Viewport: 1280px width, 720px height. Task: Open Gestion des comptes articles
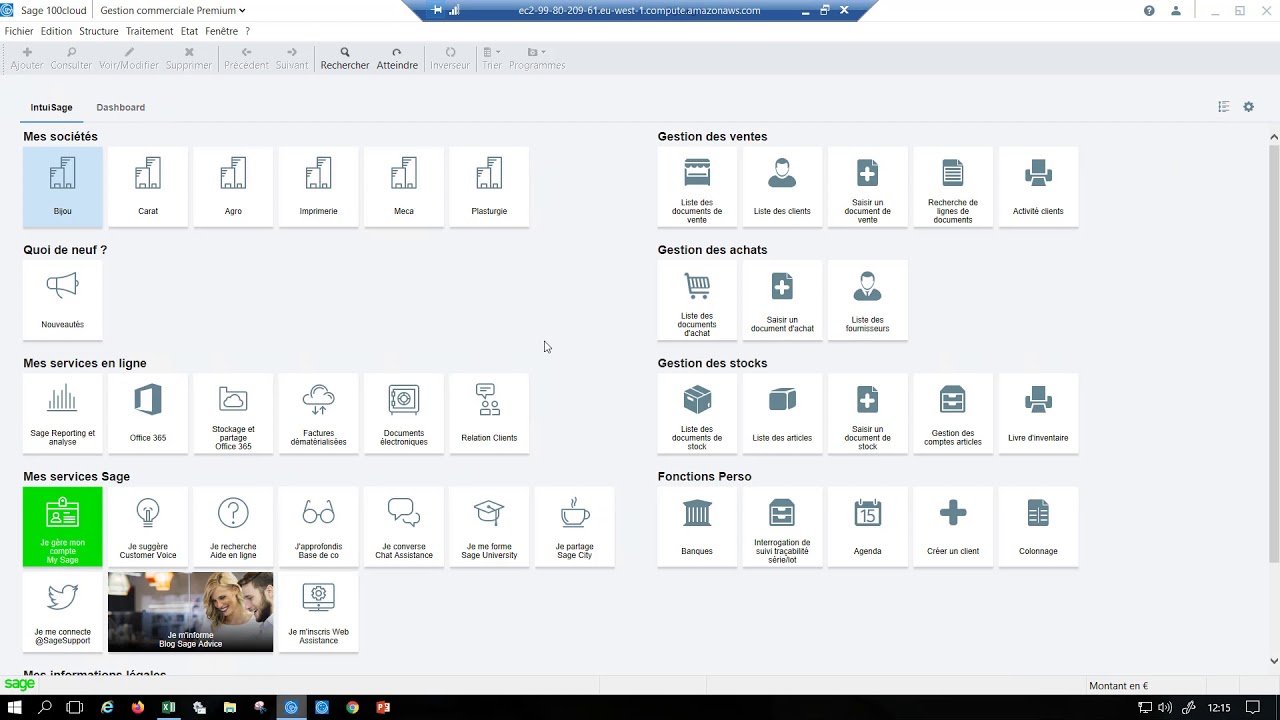tap(953, 414)
